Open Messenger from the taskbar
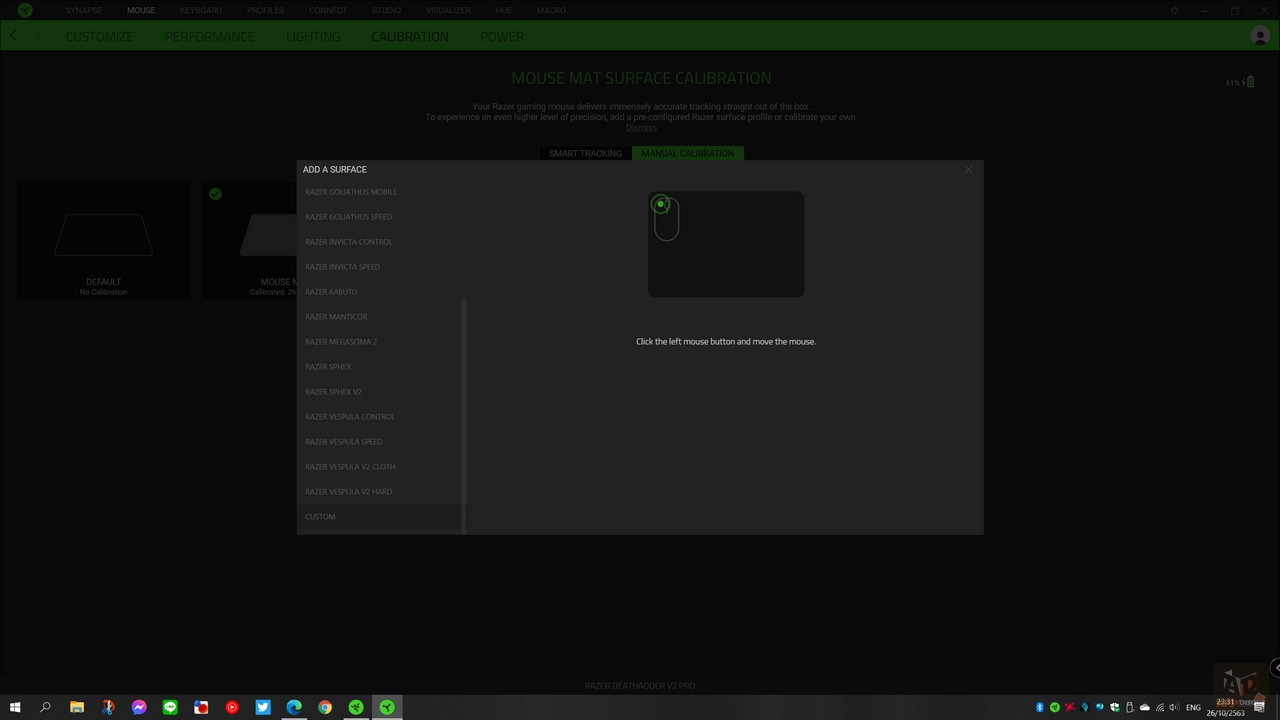Screen dimensions: 1280x720 click(139, 707)
